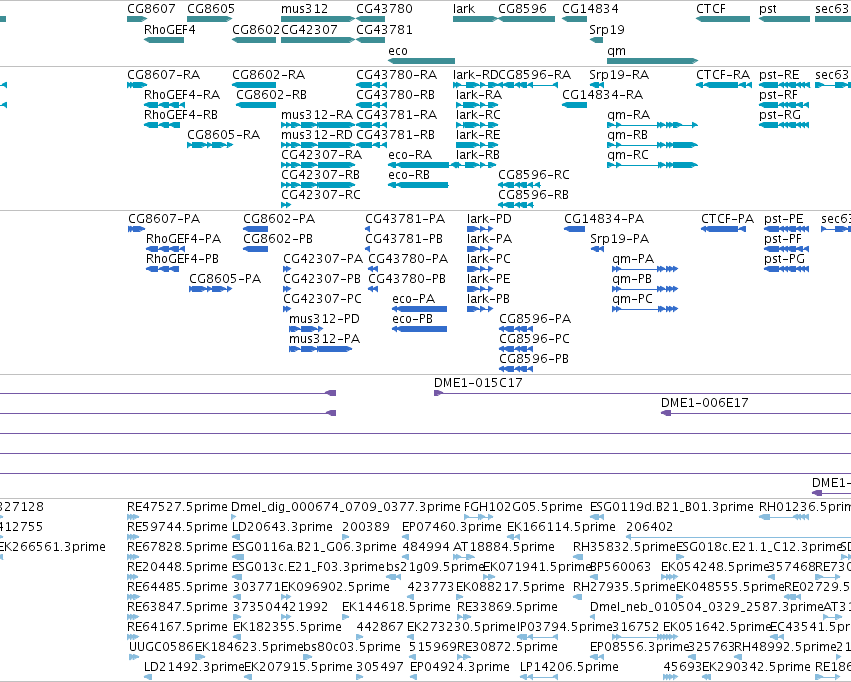Select the CG8605 gene feature
The height and width of the screenshot is (682, 851).
tap(209, 19)
